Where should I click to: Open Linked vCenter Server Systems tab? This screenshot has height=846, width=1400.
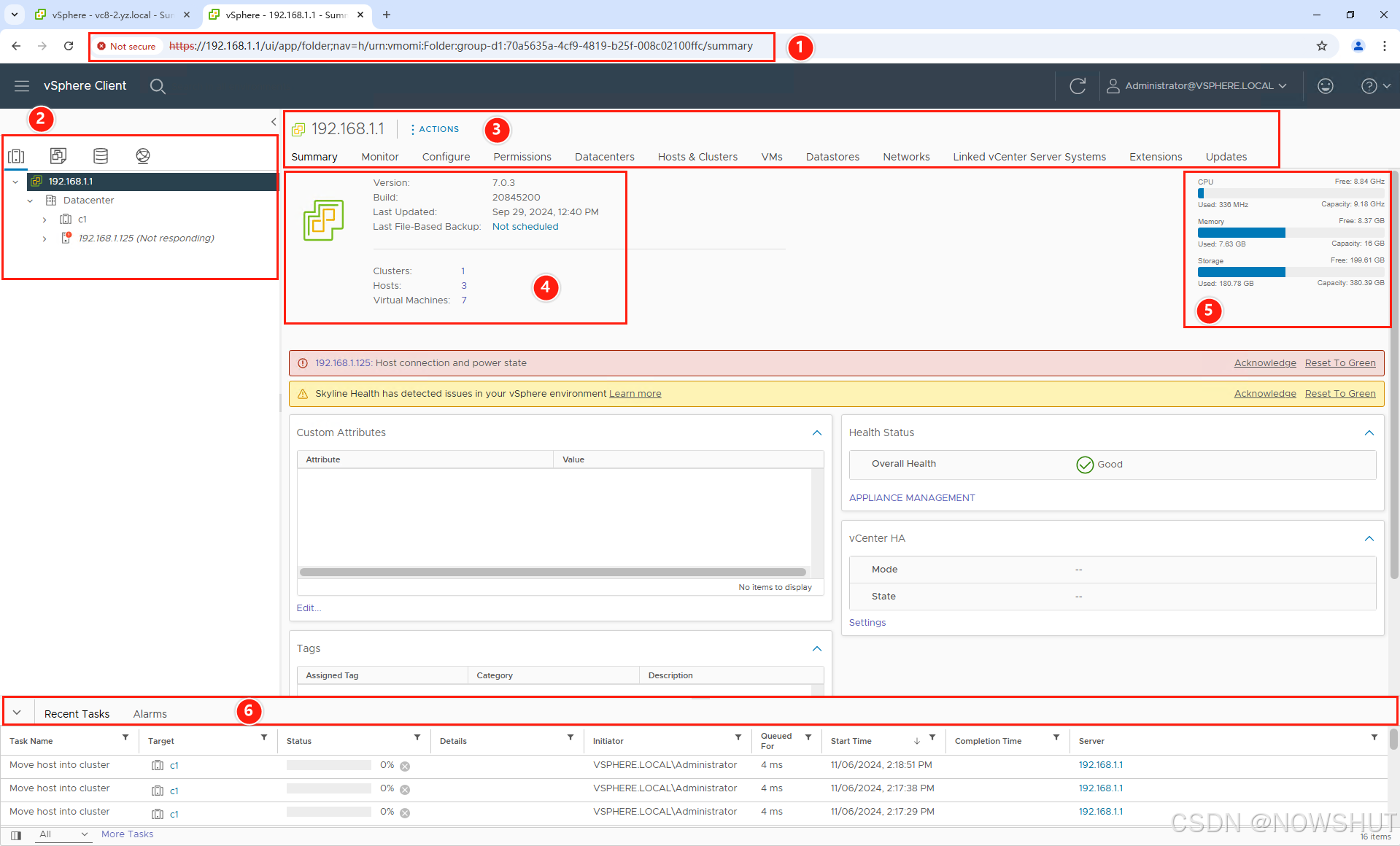(1029, 157)
